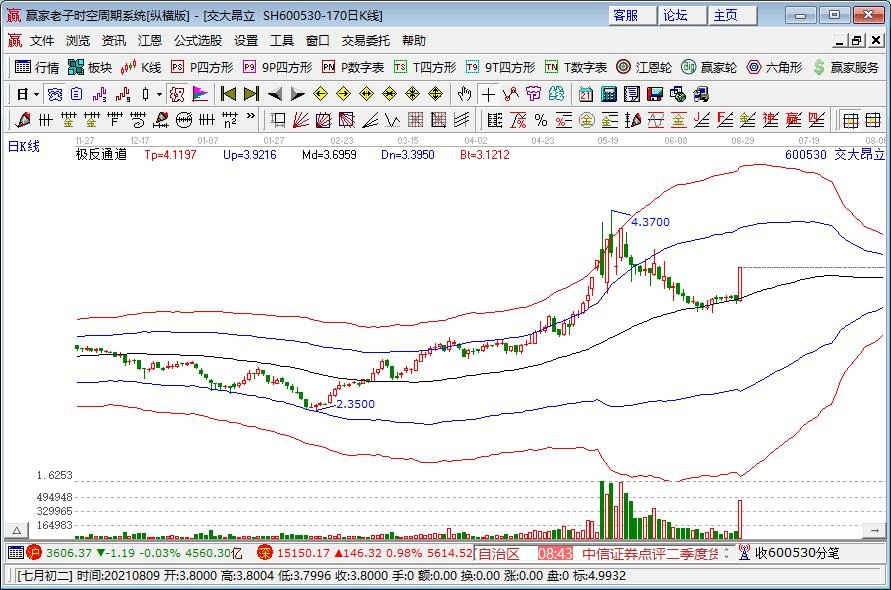Open the 交易委托 menu
This screenshot has width=891, height=590.
pyautogui.click(x=366, y=41)
